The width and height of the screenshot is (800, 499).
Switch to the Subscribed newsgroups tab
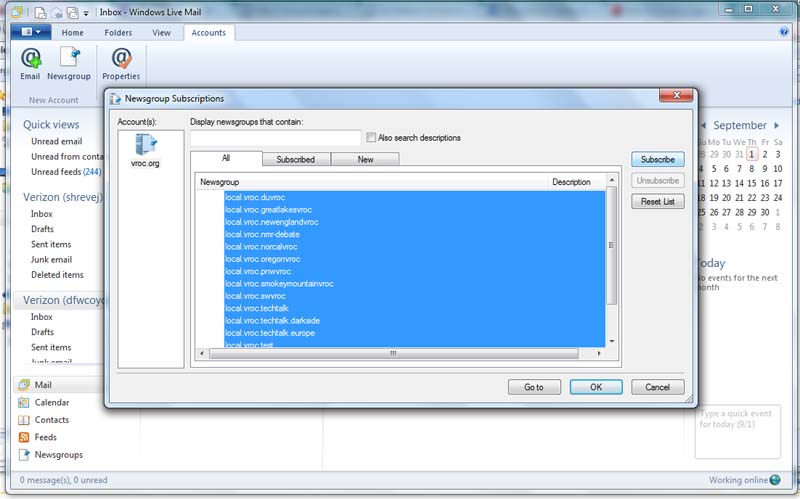pyautogui.click(x=296, y=159)
